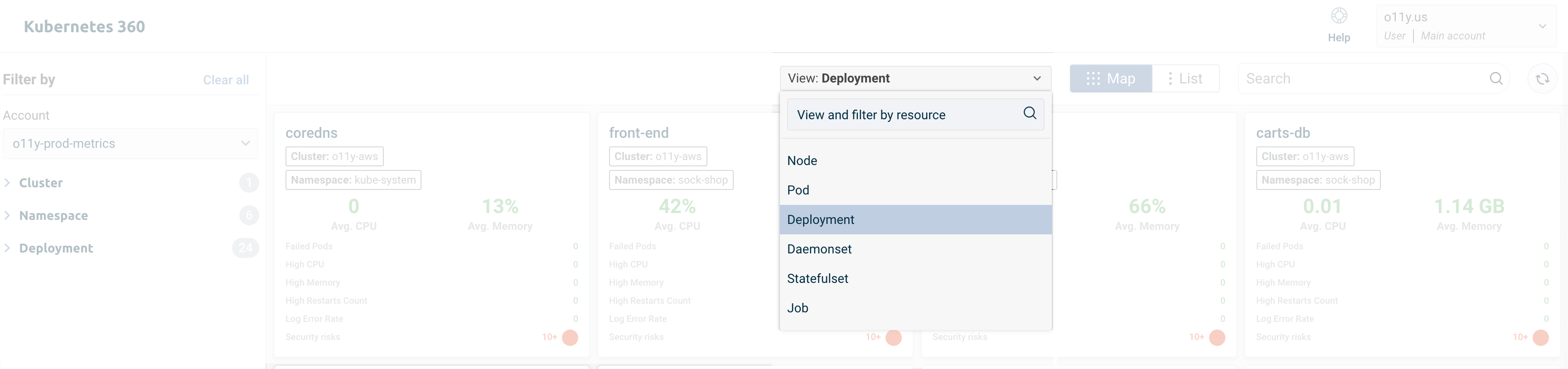Click red security risk dot on coredns
The image size is (1568, 369).
(x=570, y=337)
